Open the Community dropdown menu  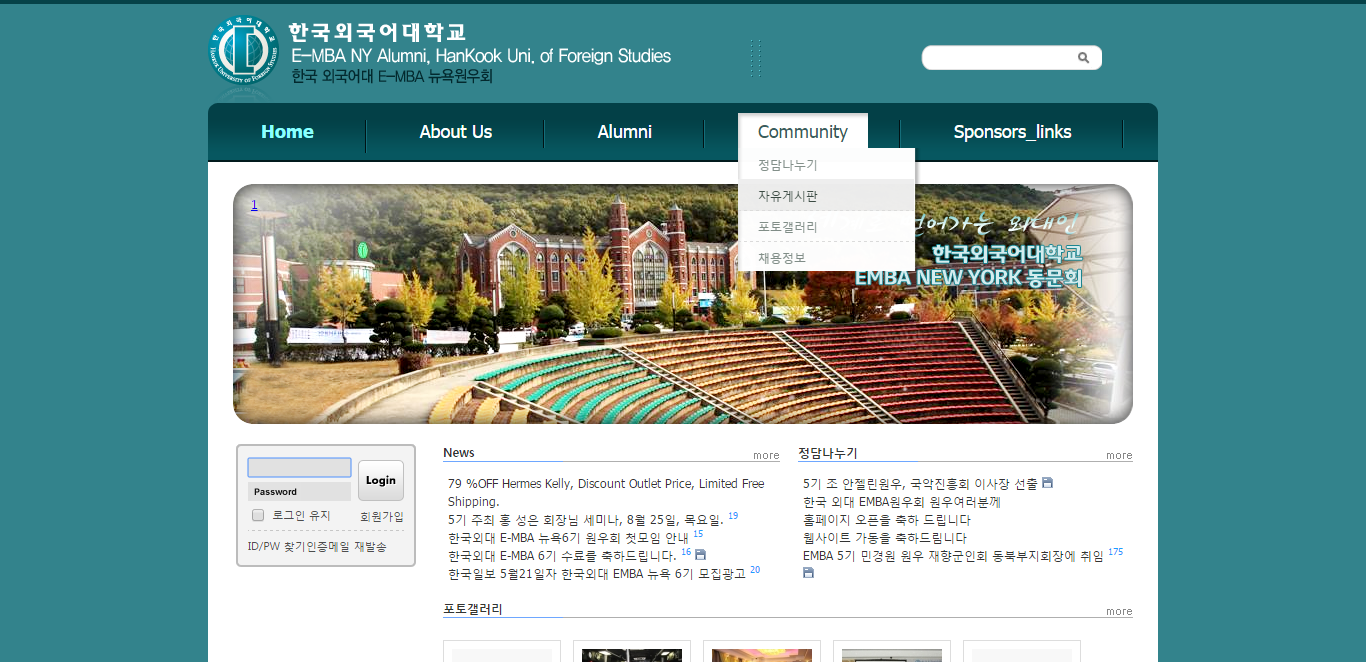(802, 132)
